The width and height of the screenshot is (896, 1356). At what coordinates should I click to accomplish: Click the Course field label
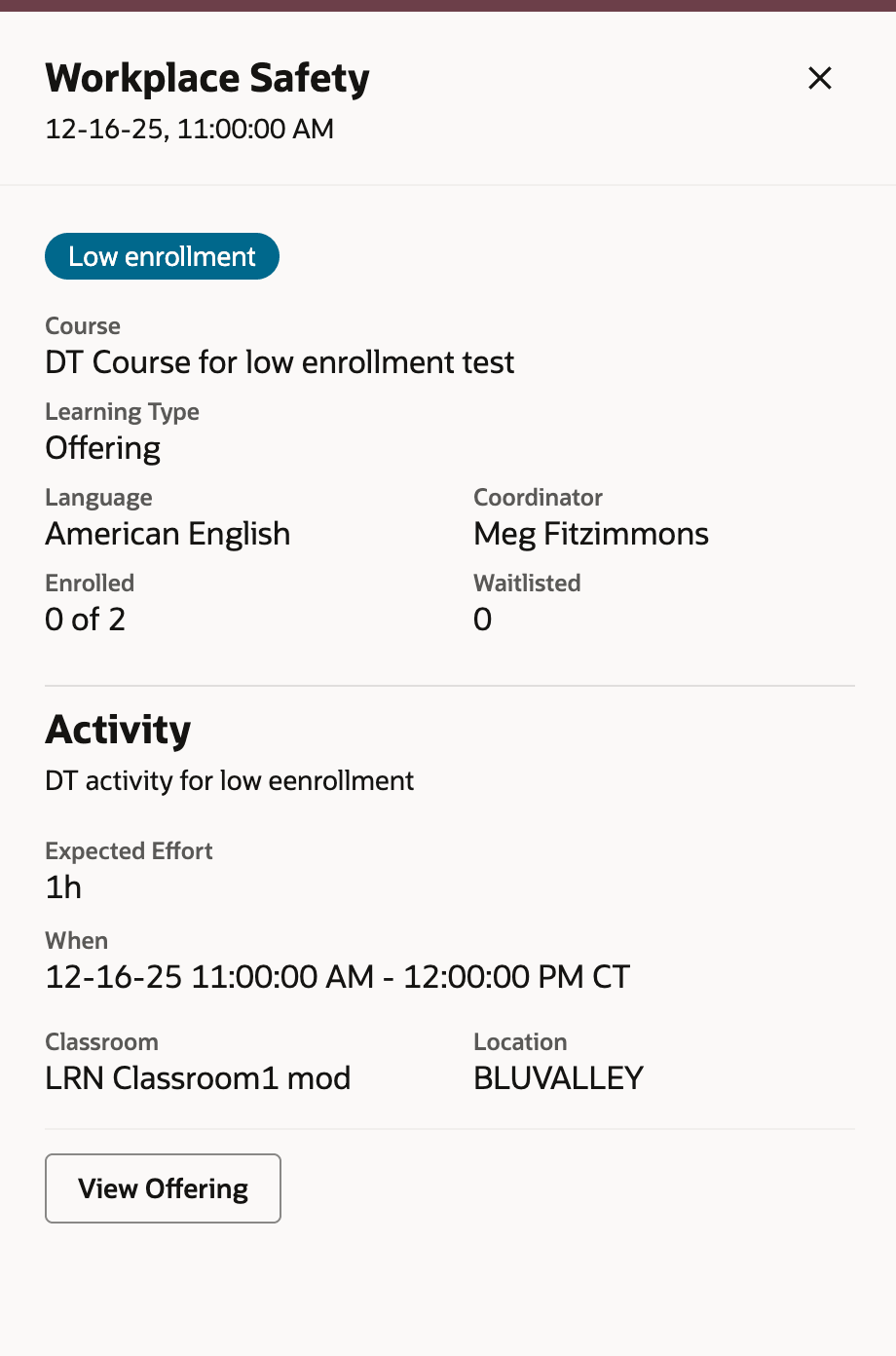tap(83, 325)
